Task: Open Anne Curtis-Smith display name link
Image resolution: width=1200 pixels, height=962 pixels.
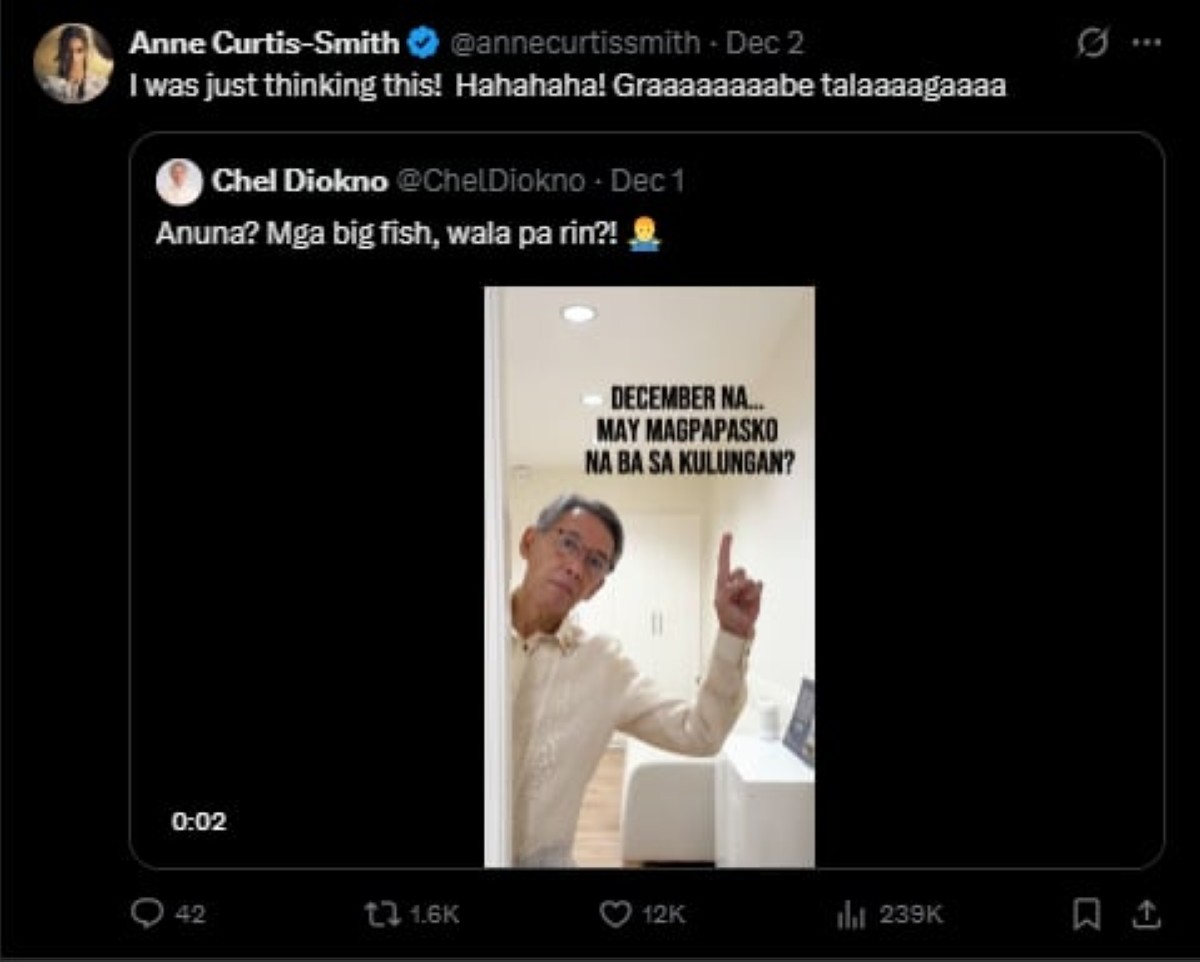Action: (264, 43)
